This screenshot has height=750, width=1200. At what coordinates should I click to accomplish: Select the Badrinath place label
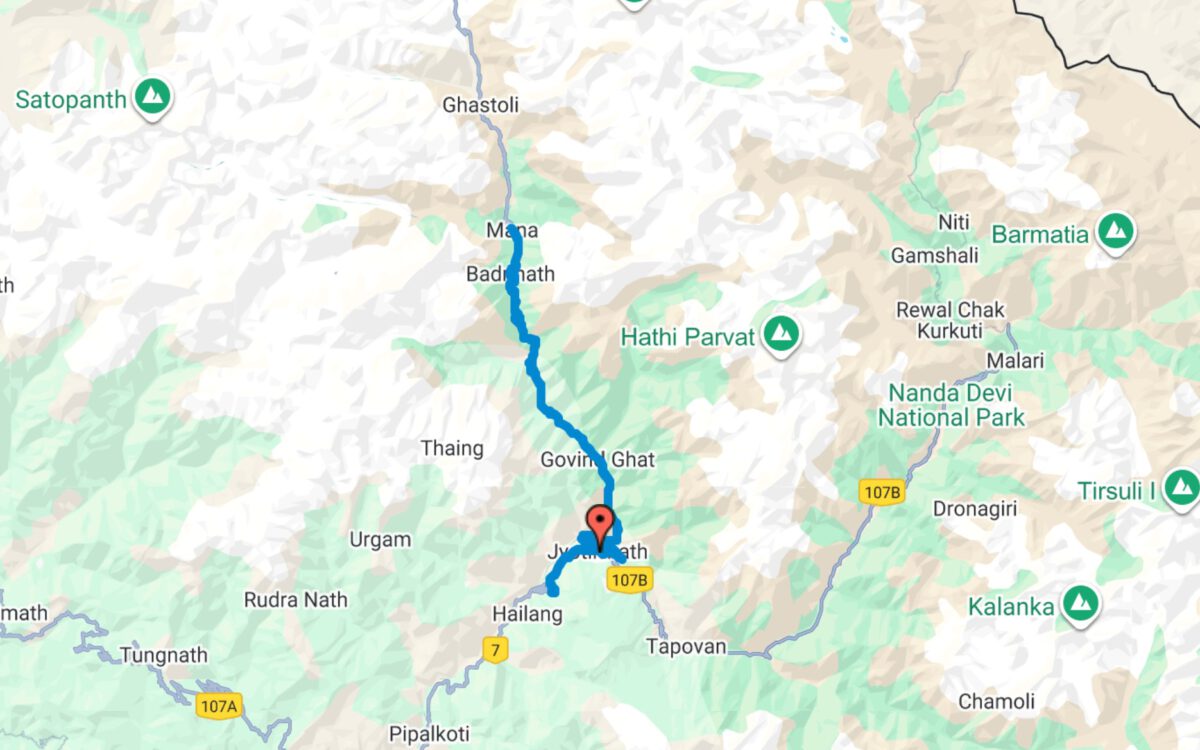[510, 274]
